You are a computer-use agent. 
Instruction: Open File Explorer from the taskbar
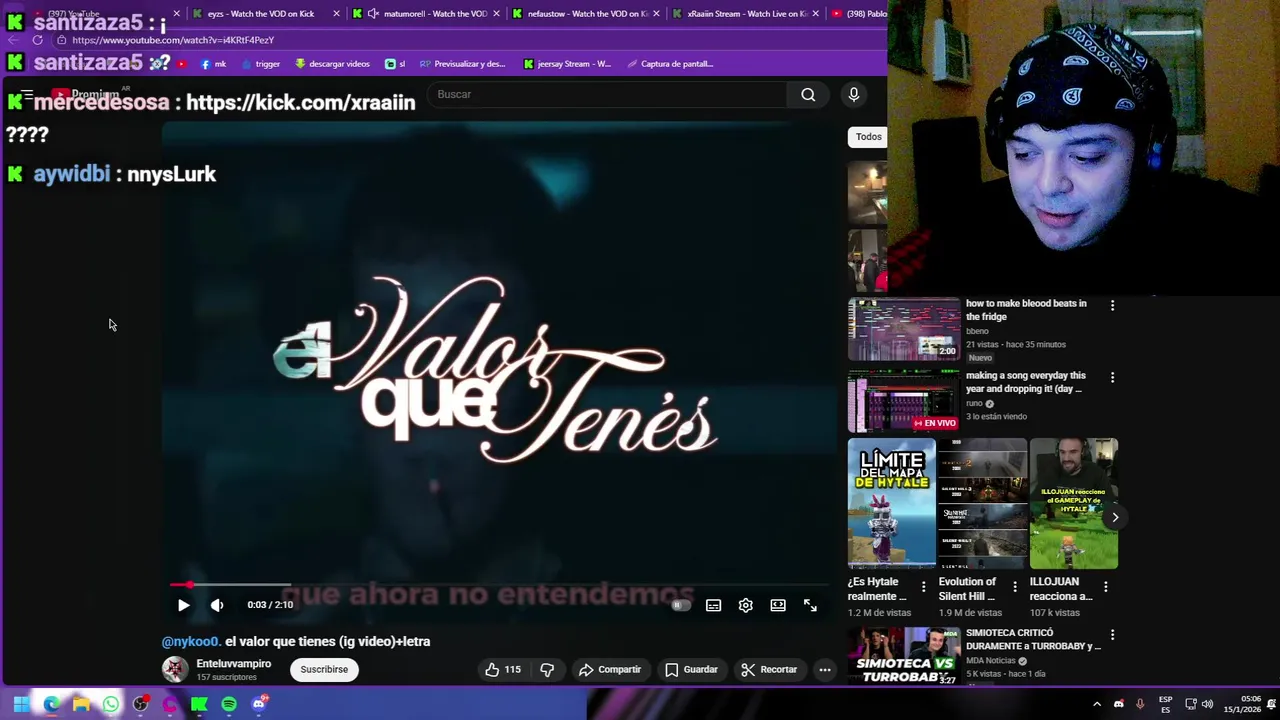81,705
